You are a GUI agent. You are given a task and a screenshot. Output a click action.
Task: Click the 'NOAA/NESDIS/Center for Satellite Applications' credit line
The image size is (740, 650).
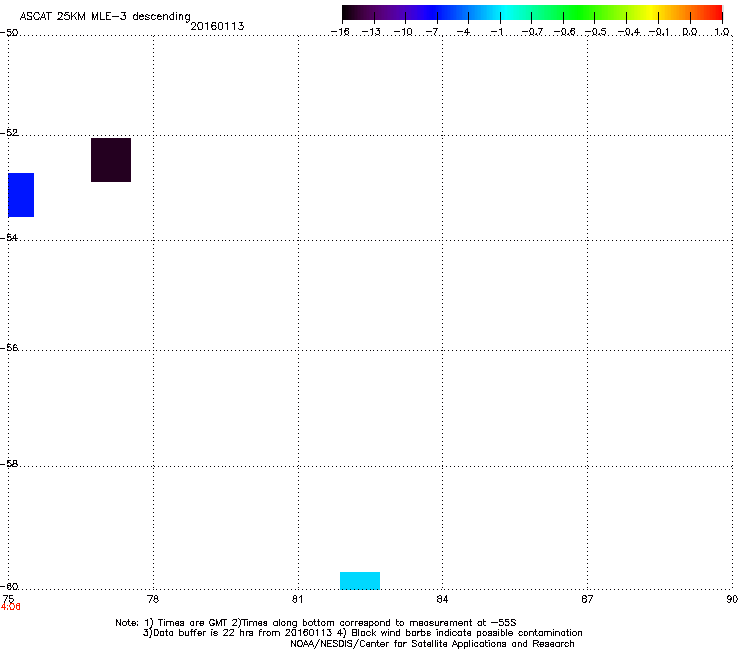pyautogui.click(x=432, y=644)
